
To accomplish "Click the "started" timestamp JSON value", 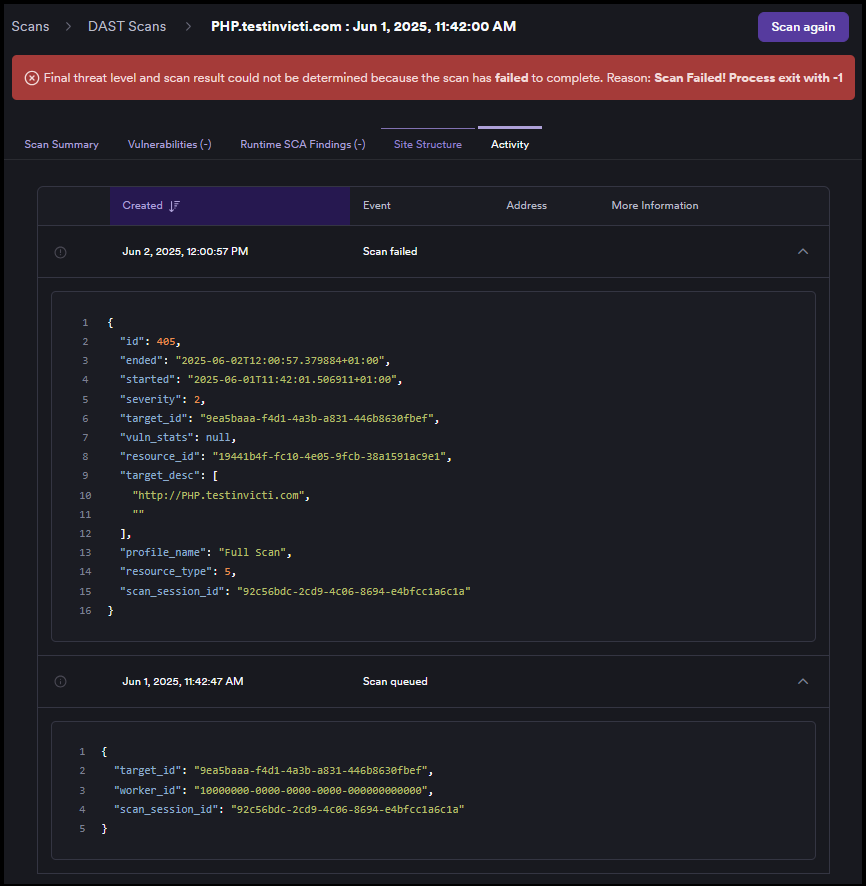I will click(x=293, y=380).
